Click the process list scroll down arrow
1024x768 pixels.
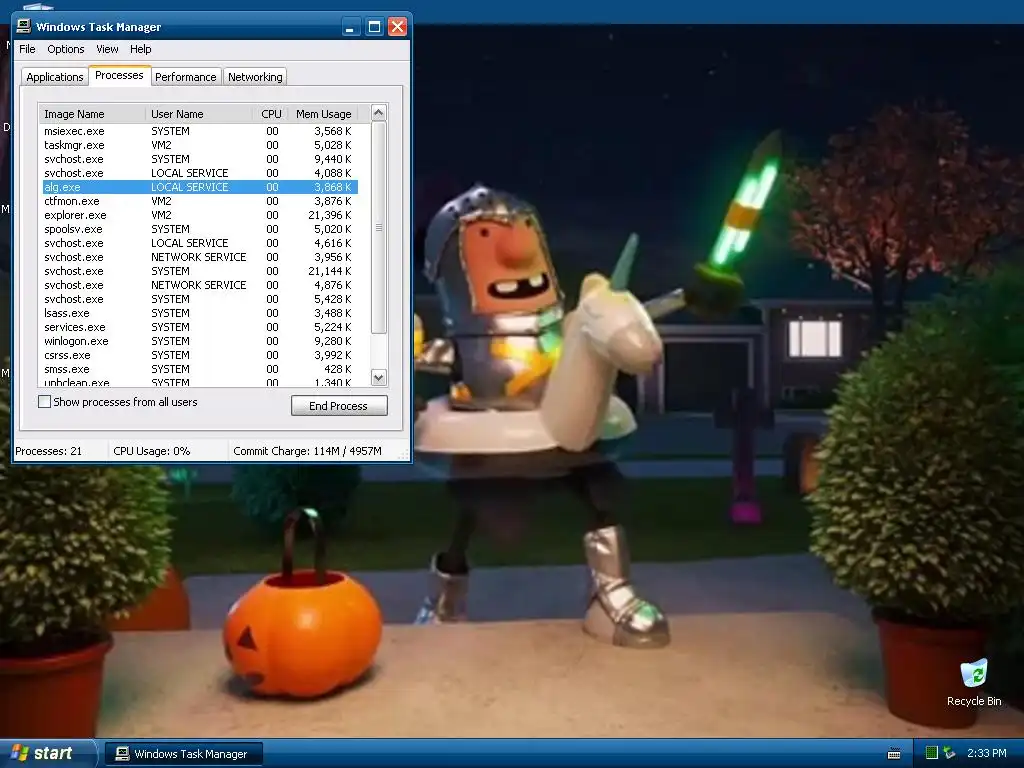pos(379,377)
